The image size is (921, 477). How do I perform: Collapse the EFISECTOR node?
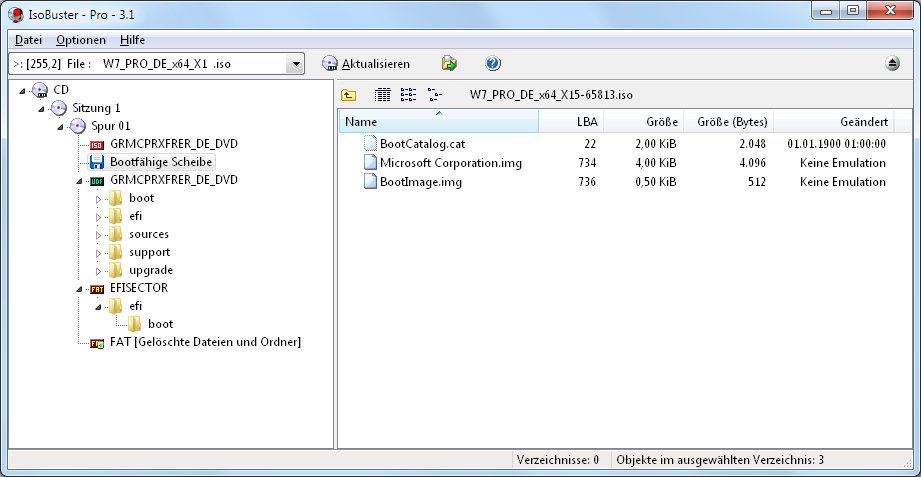point(80,289)
